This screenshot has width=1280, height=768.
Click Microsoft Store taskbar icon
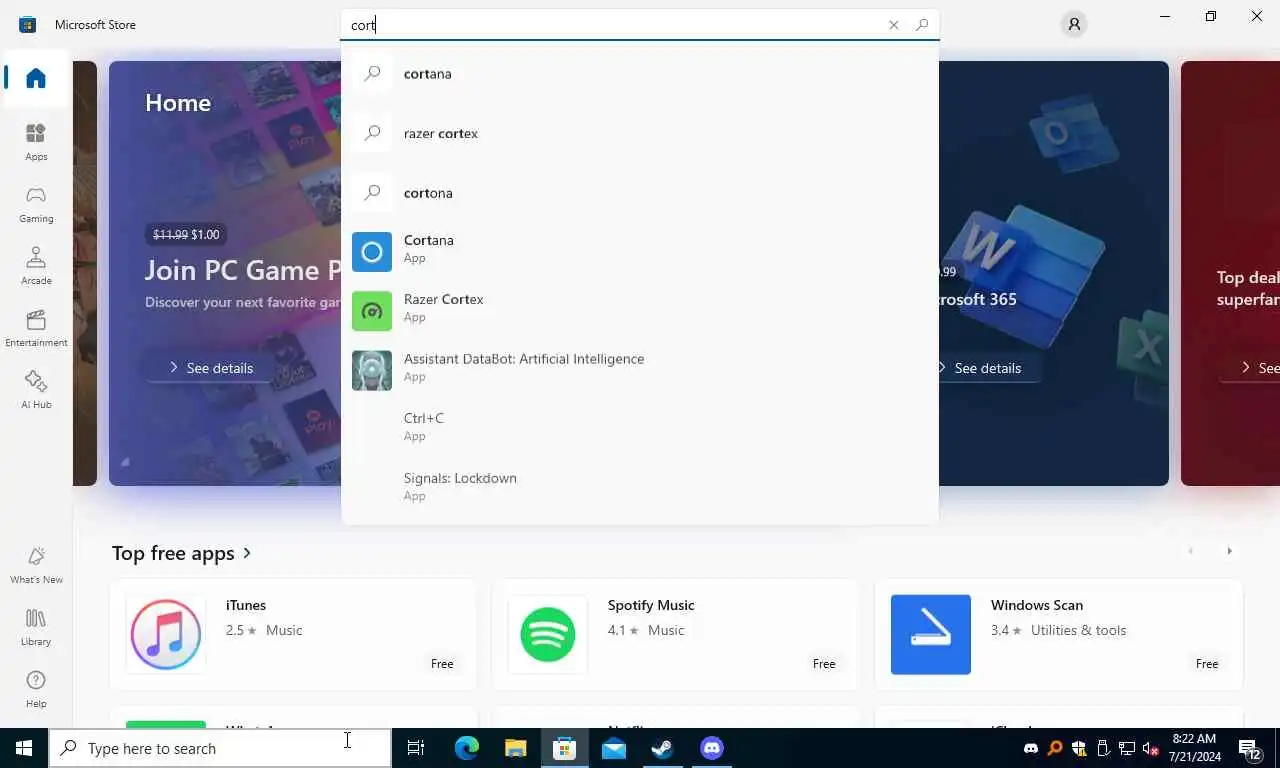tap(565, 748)
